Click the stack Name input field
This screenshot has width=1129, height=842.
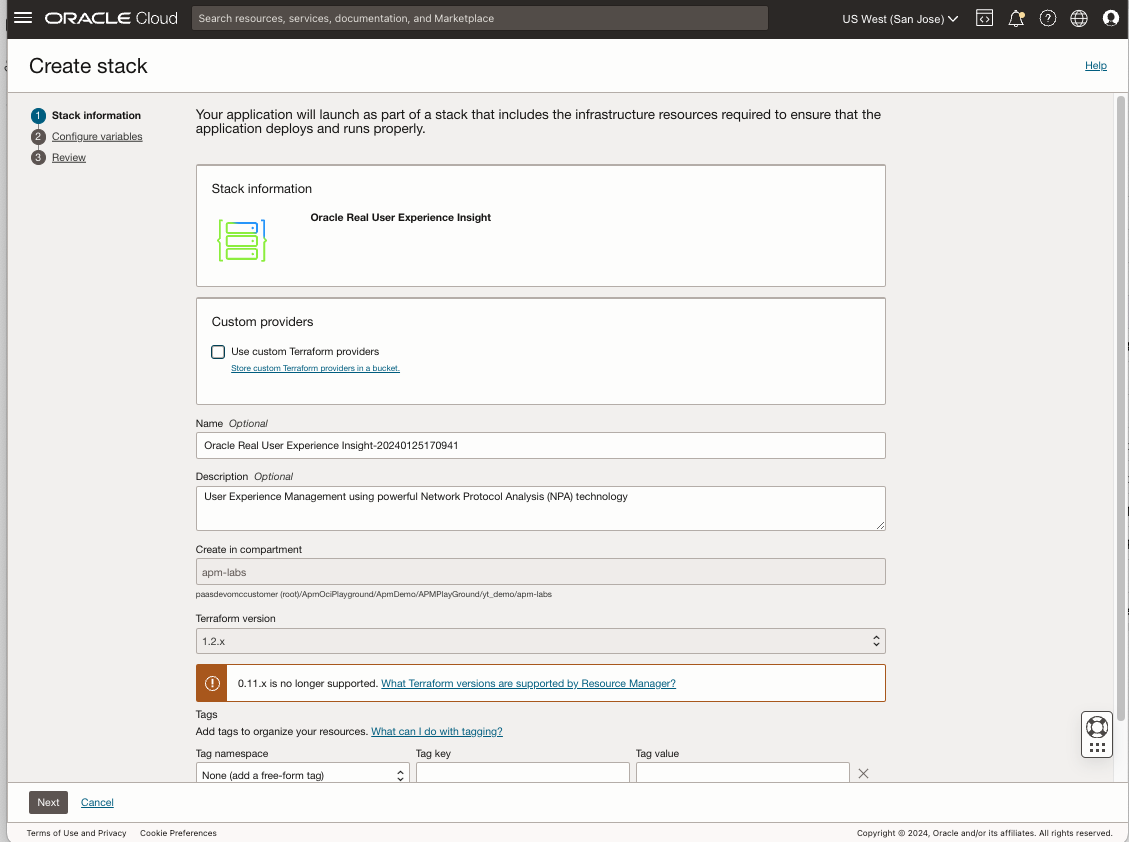tap(540, 445)
